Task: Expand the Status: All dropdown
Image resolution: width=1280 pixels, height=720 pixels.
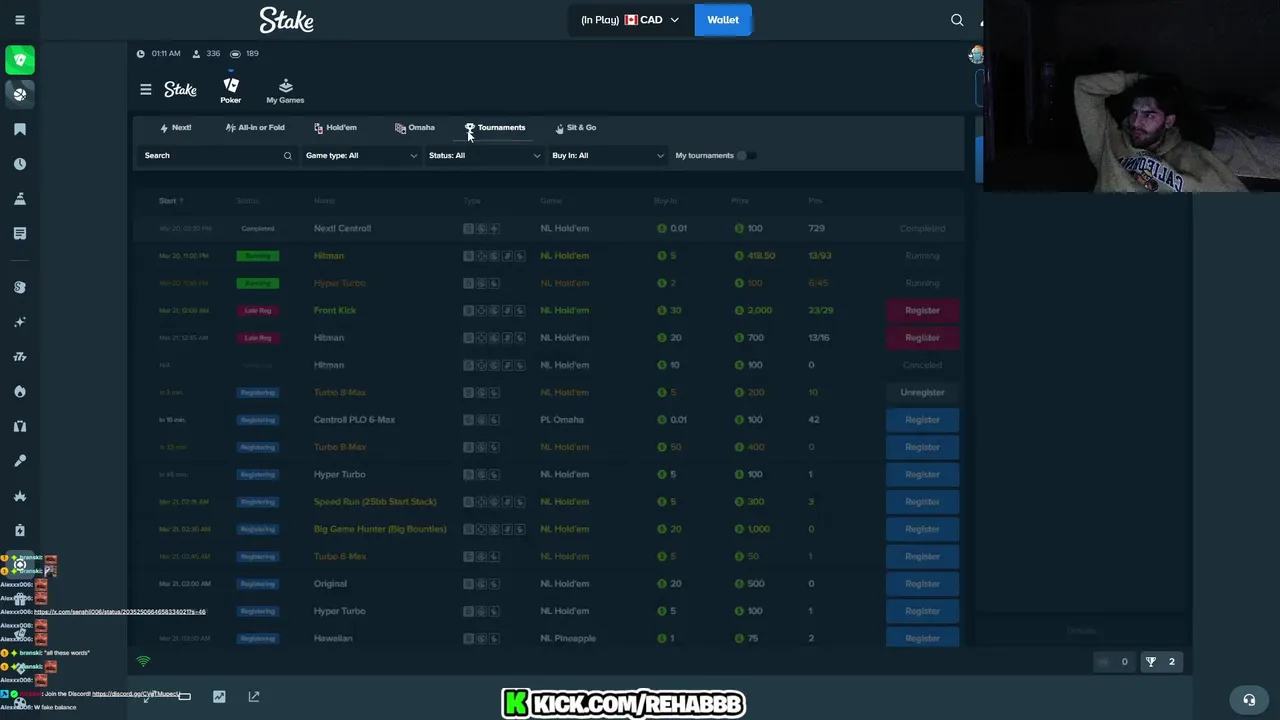Action: [x=484, y=156]
